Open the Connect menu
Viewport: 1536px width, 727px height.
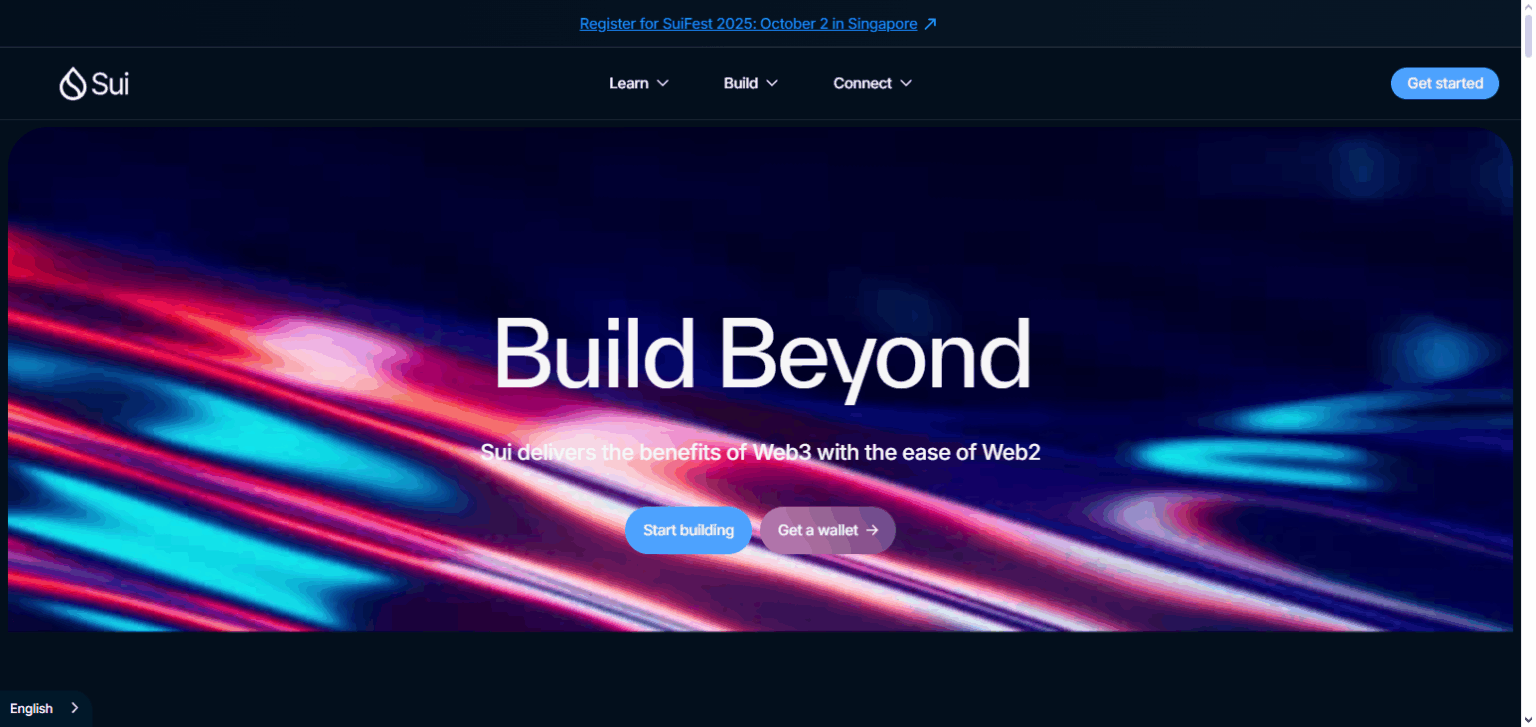(873, 83)
